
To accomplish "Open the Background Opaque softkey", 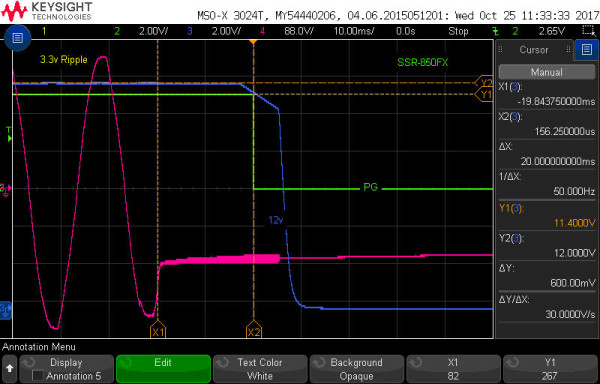I will click(356, 369).
